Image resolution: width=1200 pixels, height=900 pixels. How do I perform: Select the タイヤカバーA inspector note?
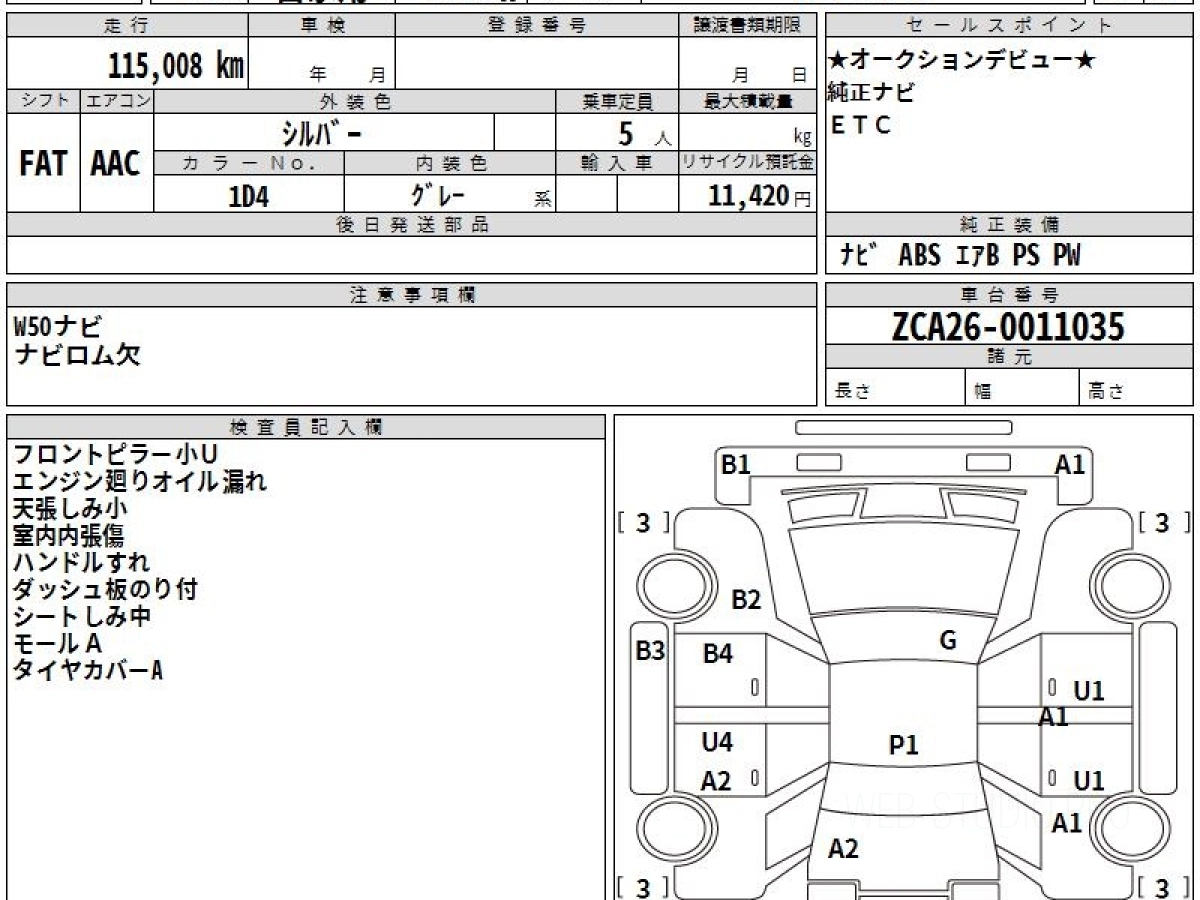[88, 671]
